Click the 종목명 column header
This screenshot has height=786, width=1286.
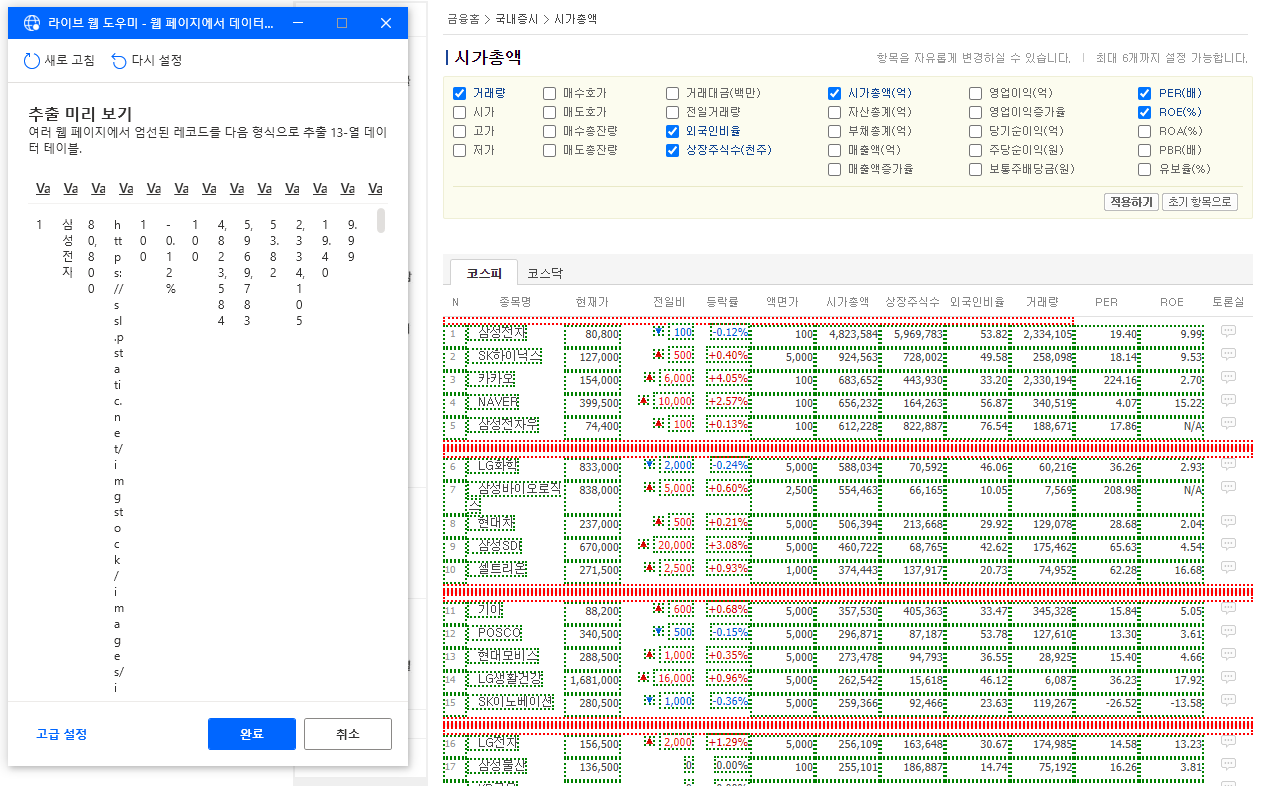pyautogui.click(x=515, y=301)
